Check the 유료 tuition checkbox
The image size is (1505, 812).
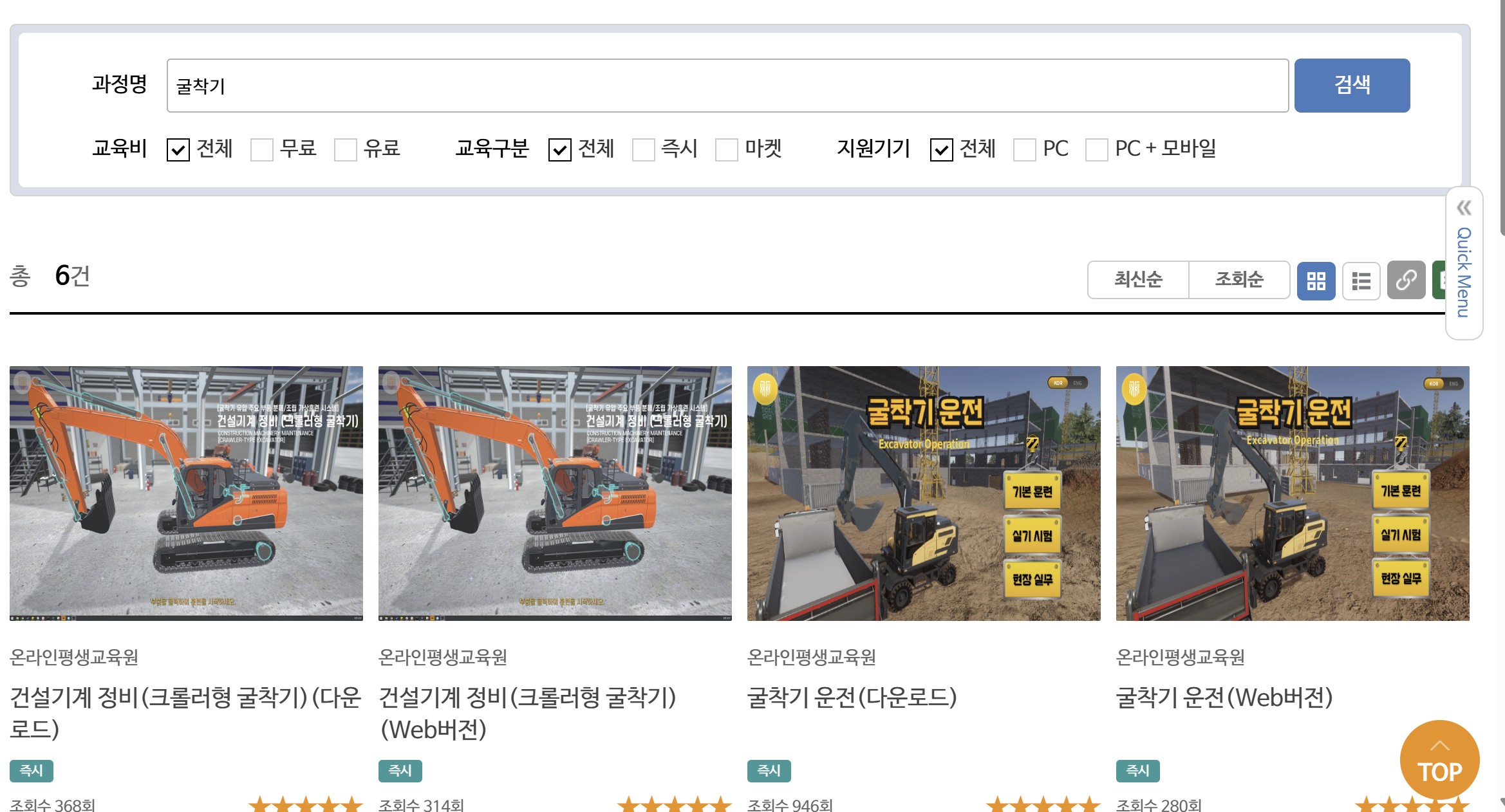pyautogui.click(x=346, y=150)
